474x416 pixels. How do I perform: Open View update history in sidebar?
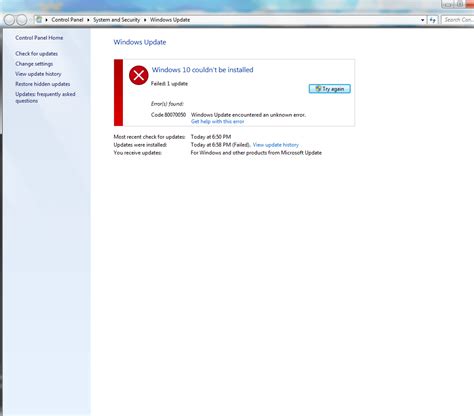point(38,74)
